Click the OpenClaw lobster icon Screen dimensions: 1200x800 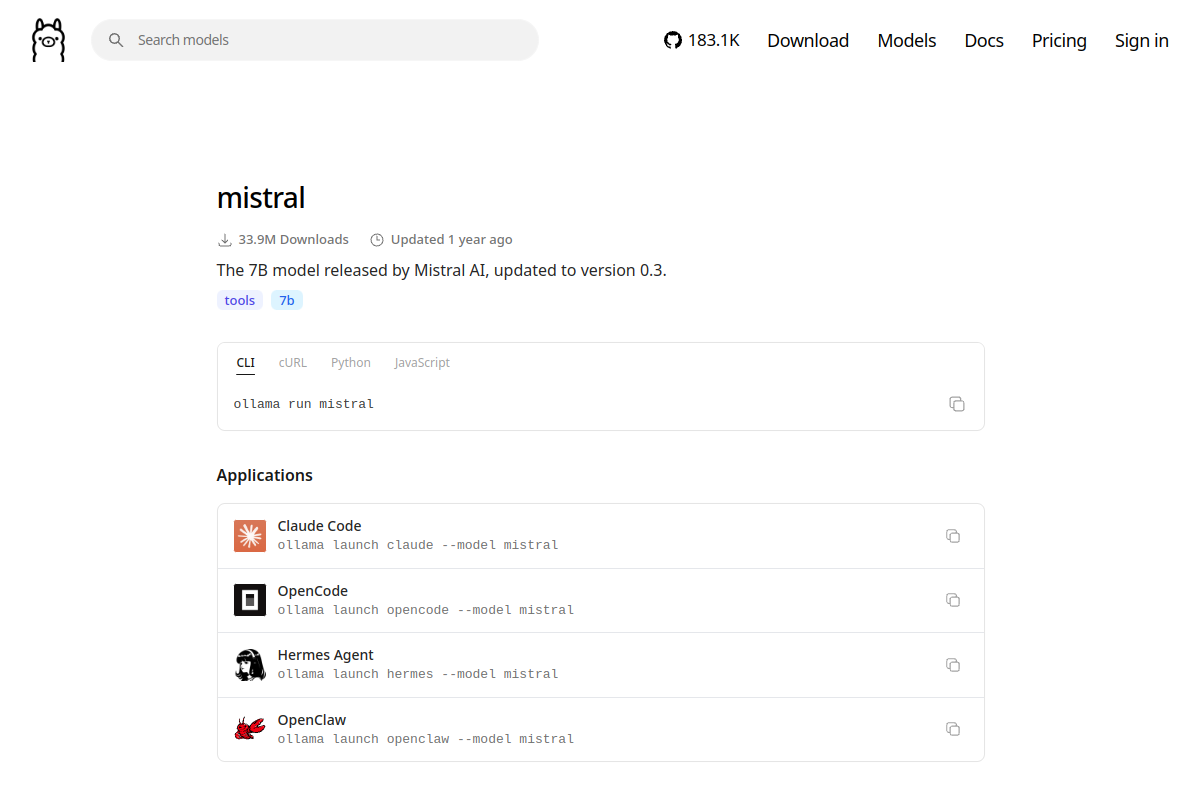tap(250, 729)
